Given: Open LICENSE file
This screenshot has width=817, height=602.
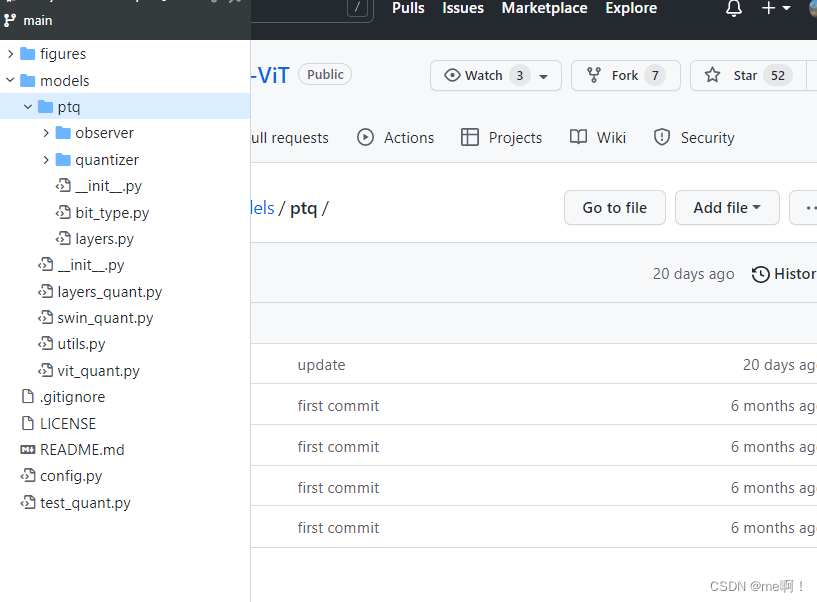Looking at the screenshot, I should point(68,424).
